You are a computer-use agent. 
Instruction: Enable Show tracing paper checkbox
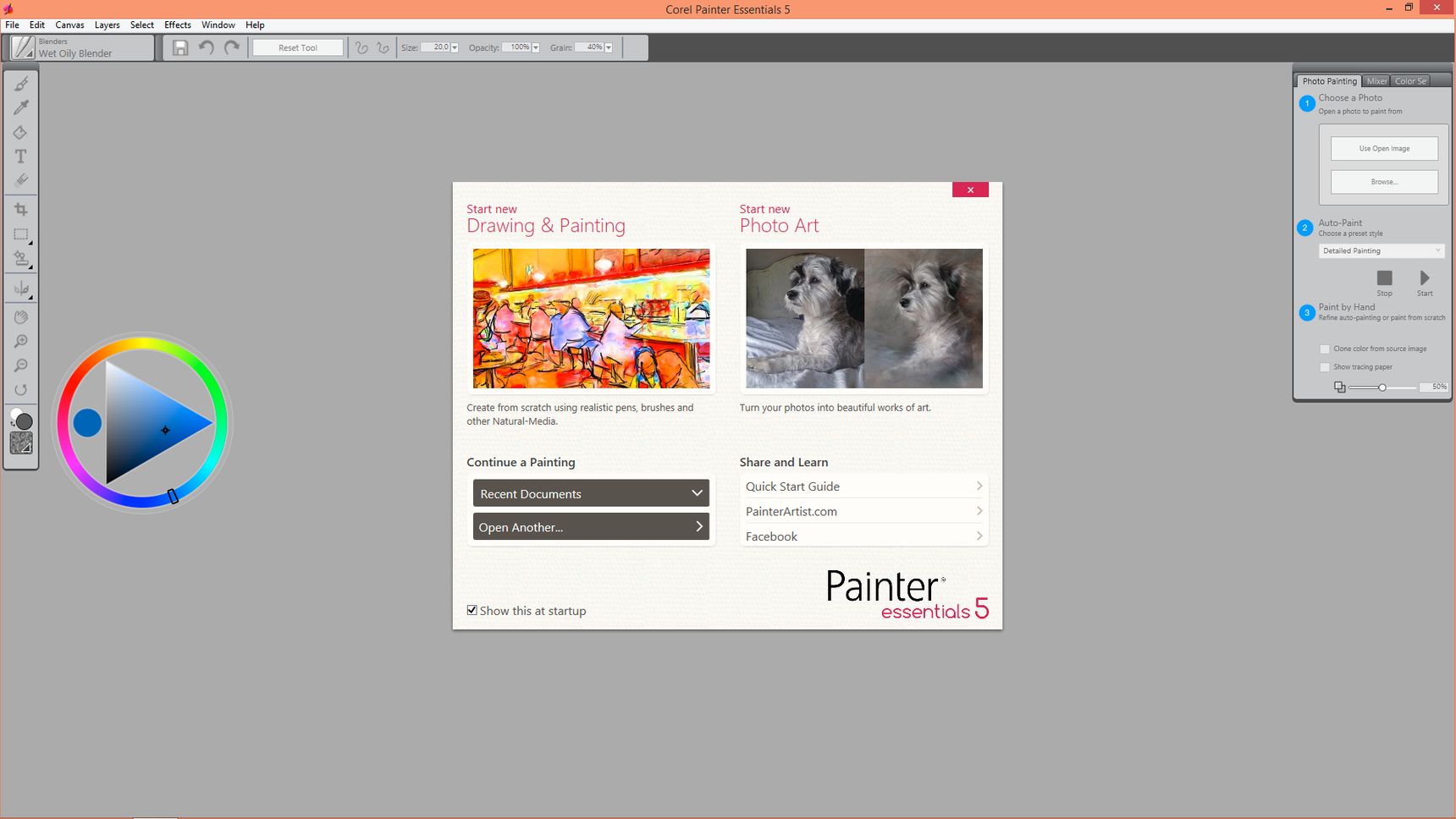click(1325, 367)
